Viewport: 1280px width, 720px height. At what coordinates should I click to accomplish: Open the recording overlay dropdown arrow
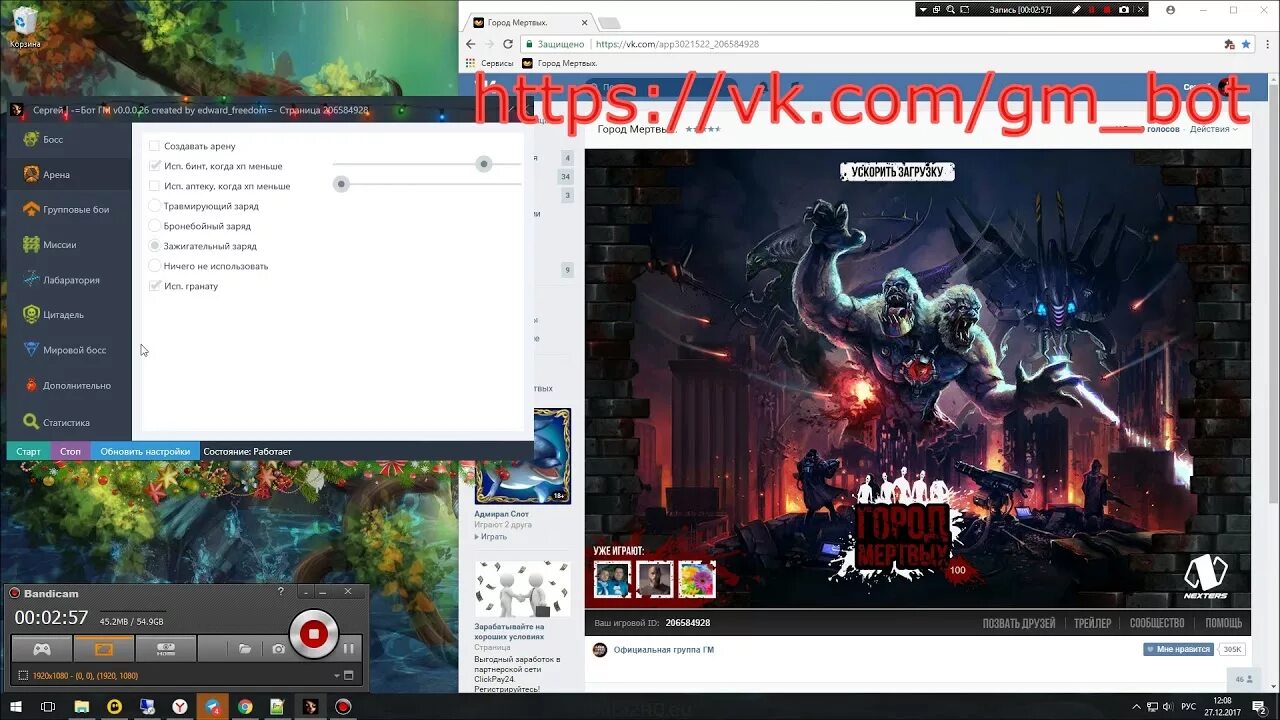pyautogui.click(x=922, y=9)
